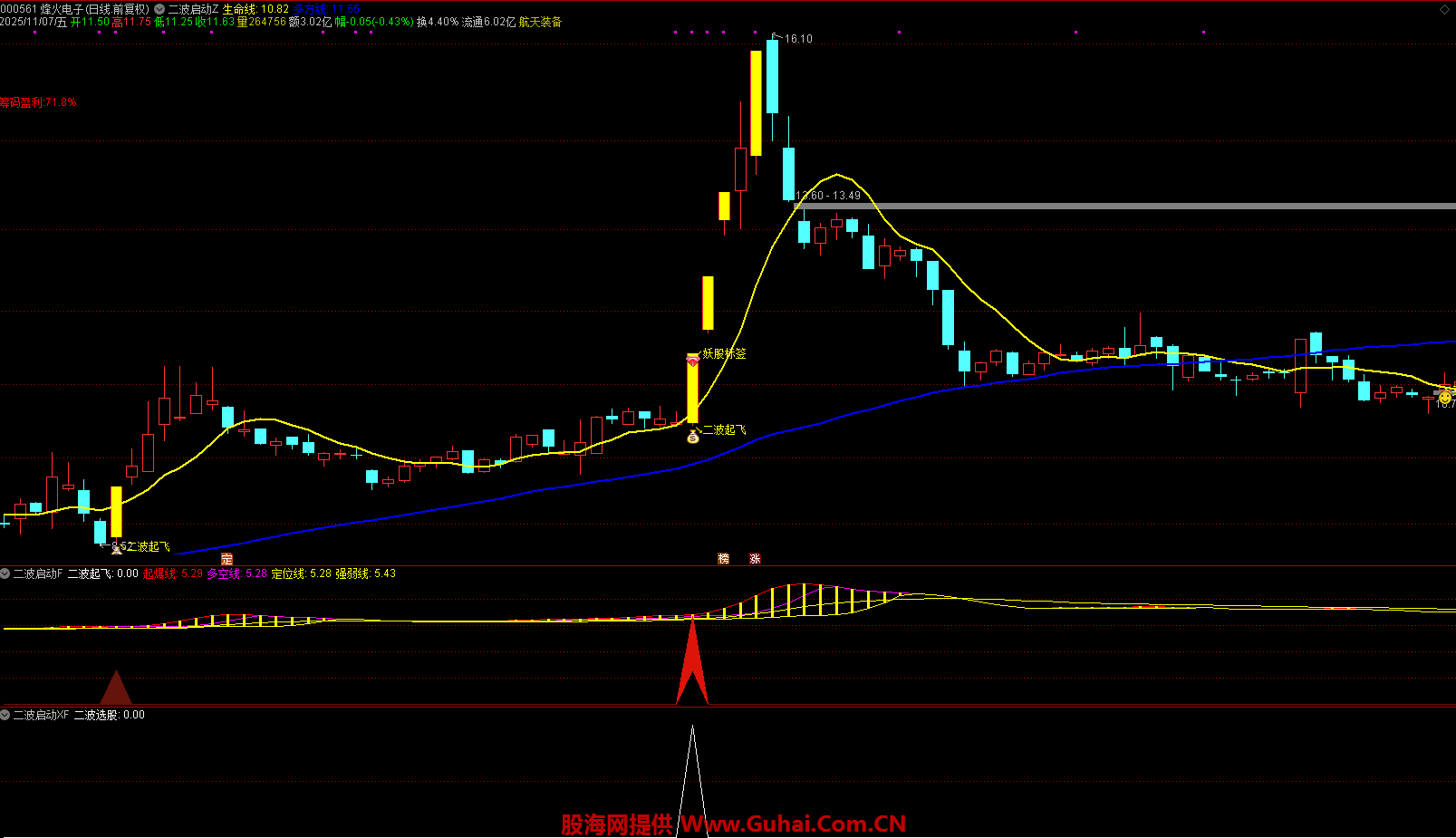
Task: Click the small figure icon at 8.52 low
Action: coord(116,548)
